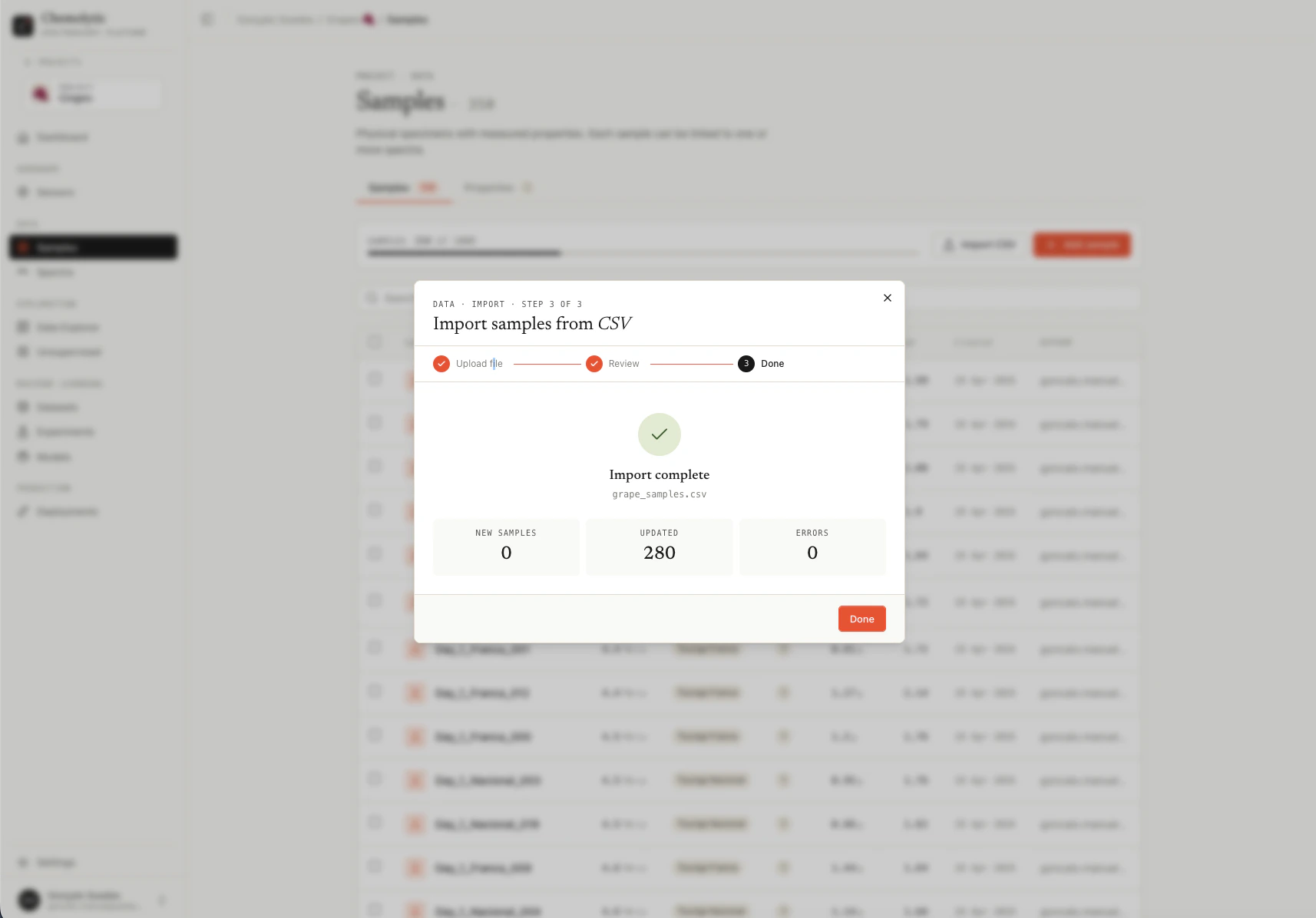
Task: Open the highlighted Samples item in sidebar
Action: 93,247
